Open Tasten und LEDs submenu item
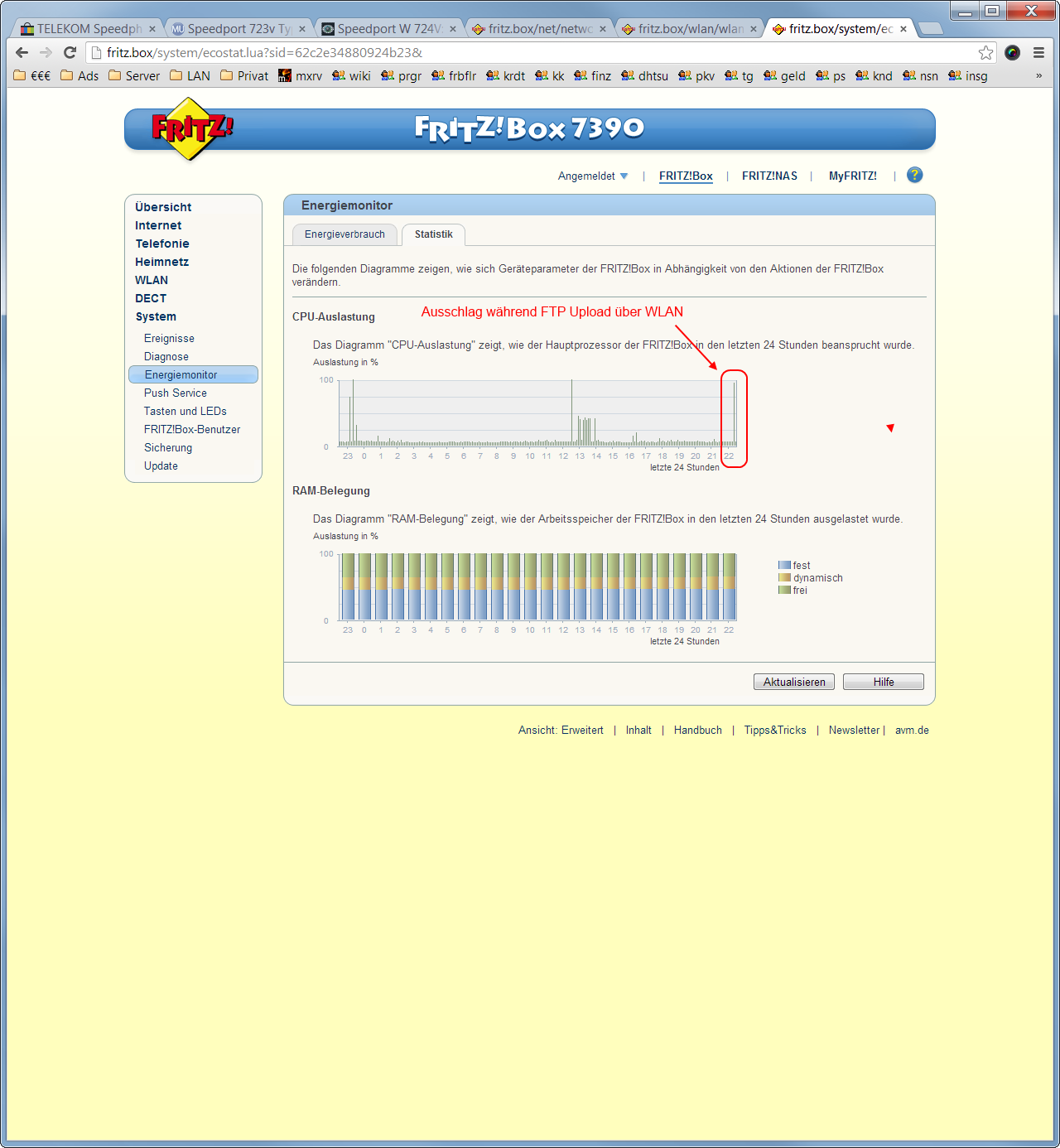This screenshot has height=1148, width=1060. [185, 411]
